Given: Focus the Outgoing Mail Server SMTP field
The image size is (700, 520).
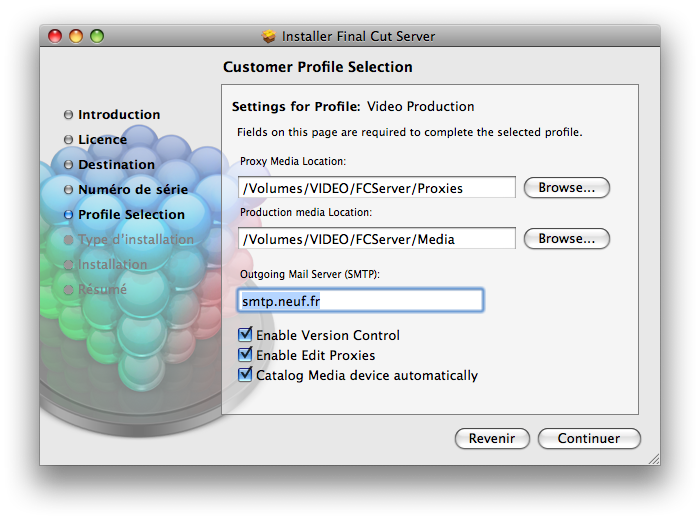Looking at the screenshot, I should click(360, 300).
